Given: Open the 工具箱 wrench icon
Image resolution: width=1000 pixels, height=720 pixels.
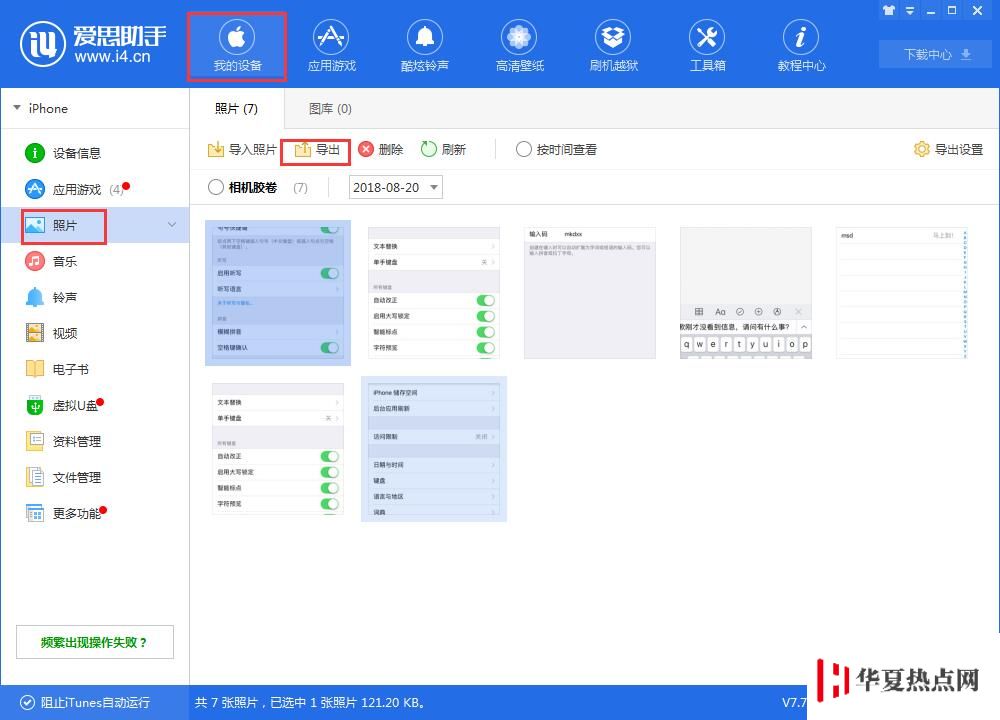Looking at the screenshot, I should [707, 47].
